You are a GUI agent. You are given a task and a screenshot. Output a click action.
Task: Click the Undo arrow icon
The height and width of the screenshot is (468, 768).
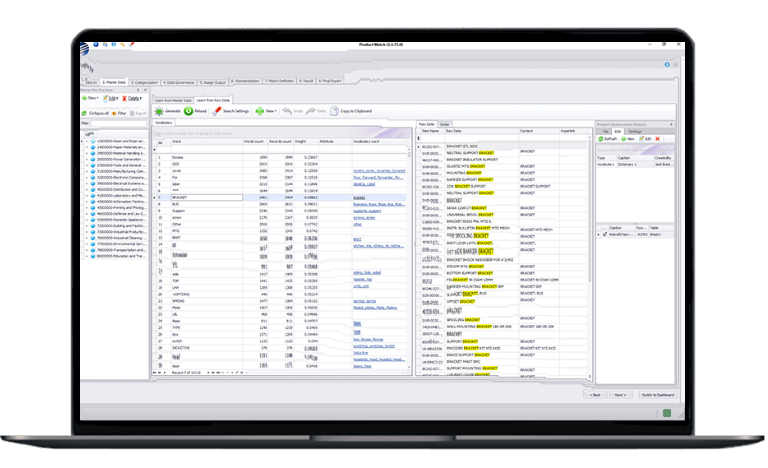point(287,111)
